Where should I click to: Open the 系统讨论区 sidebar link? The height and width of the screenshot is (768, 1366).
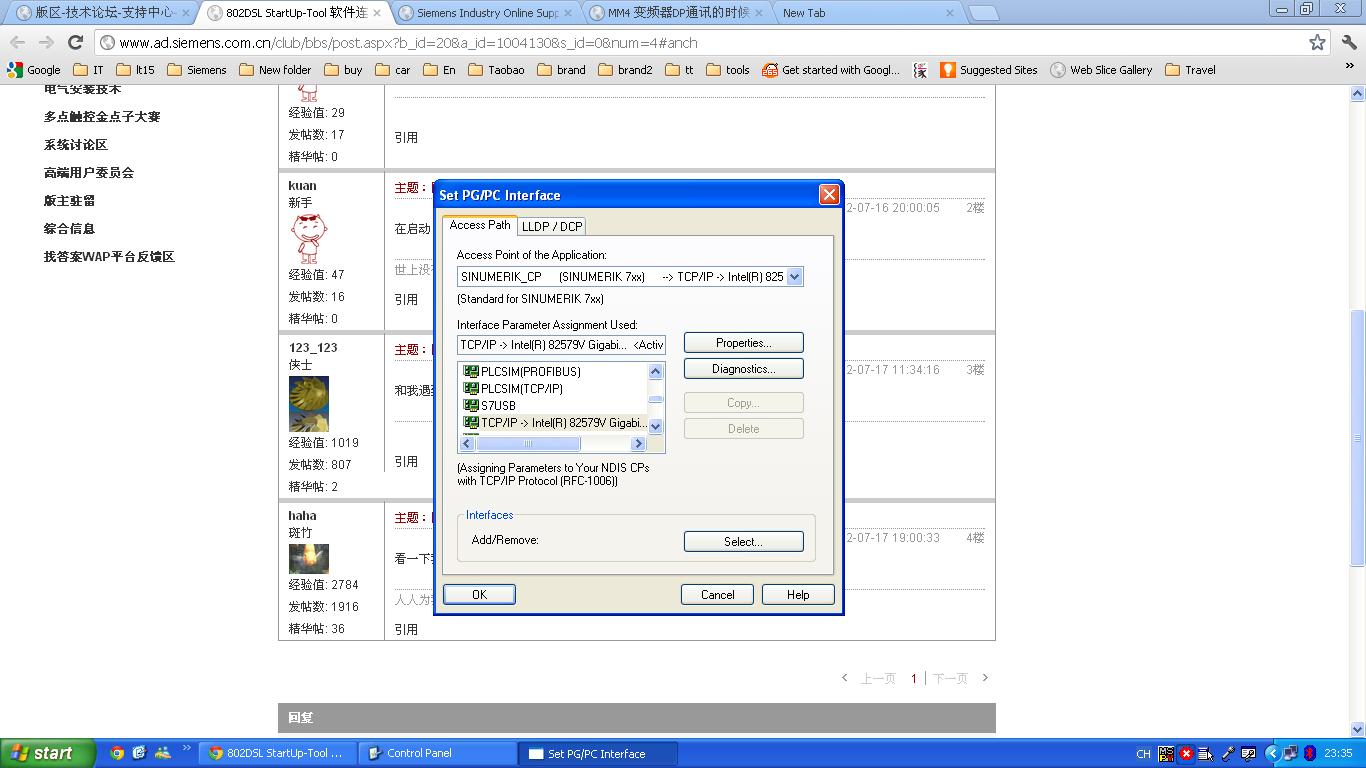coord(75,145)
